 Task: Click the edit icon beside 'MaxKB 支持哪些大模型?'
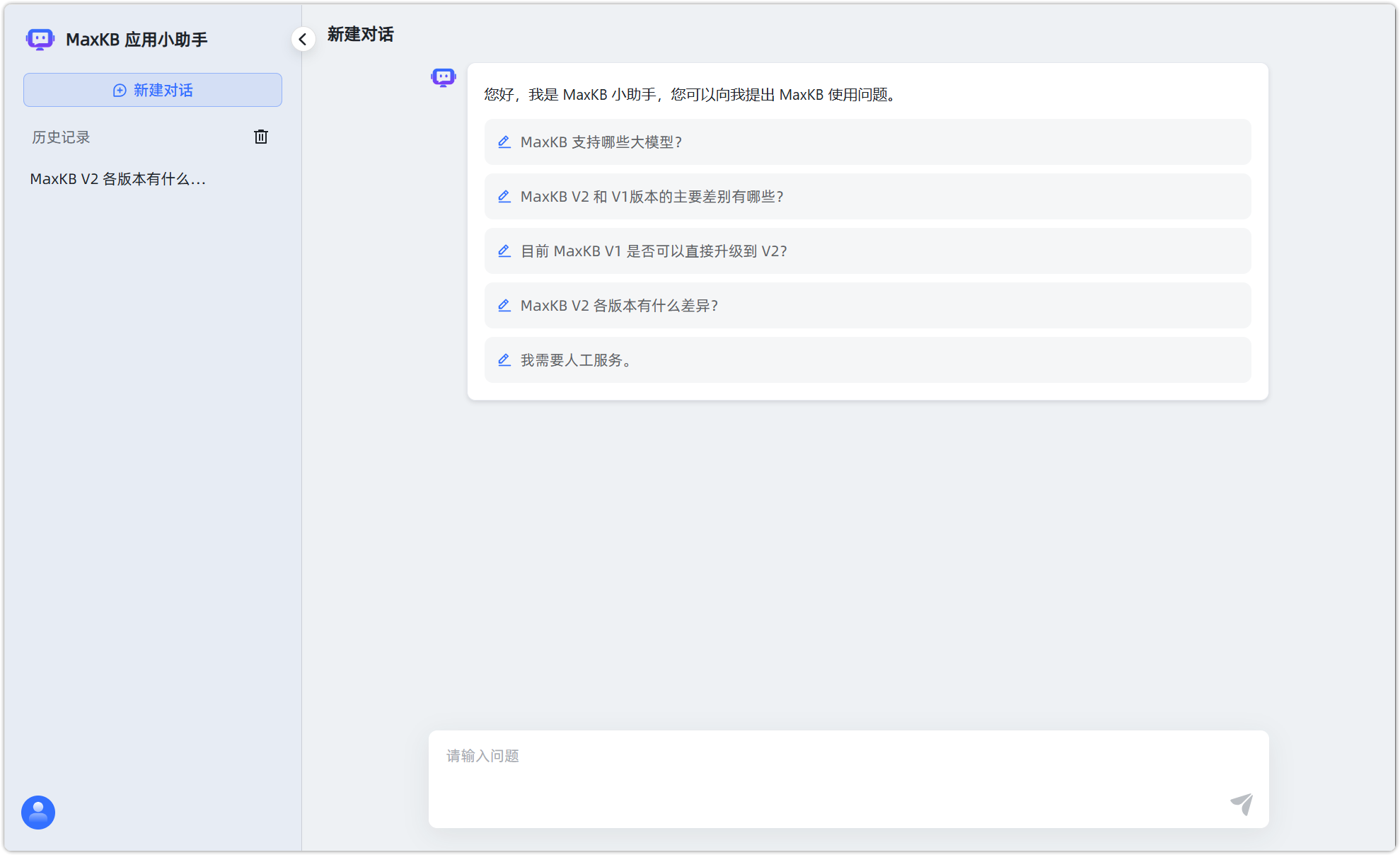(504, 142)
